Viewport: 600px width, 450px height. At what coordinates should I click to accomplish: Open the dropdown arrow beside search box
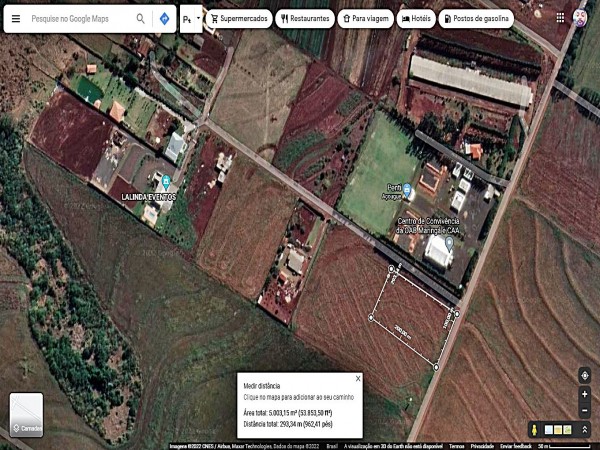198,18
